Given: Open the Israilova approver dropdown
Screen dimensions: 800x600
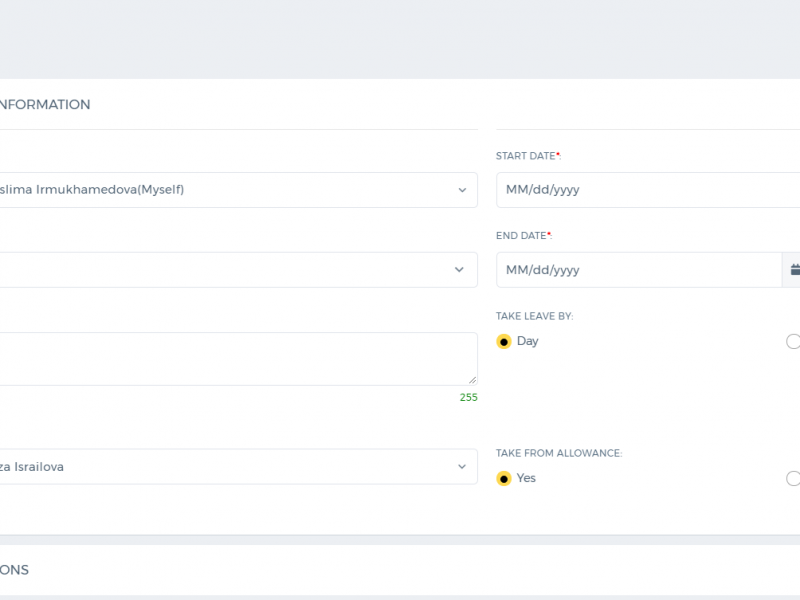Looking at the screenshot, I should coord(238,467).
